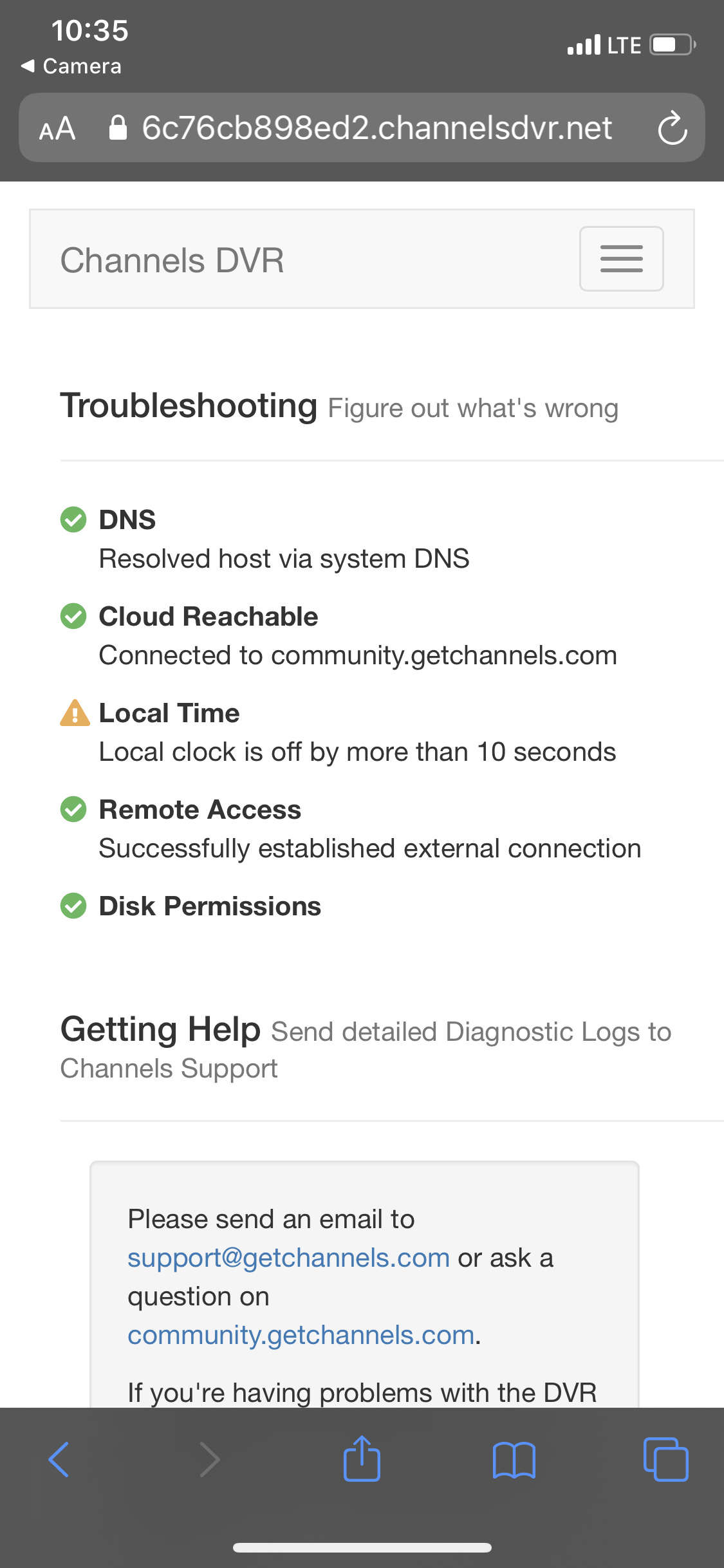Open the community.getchannels.com link
The image size is (724, 1568).
(x=301, y=1335)
